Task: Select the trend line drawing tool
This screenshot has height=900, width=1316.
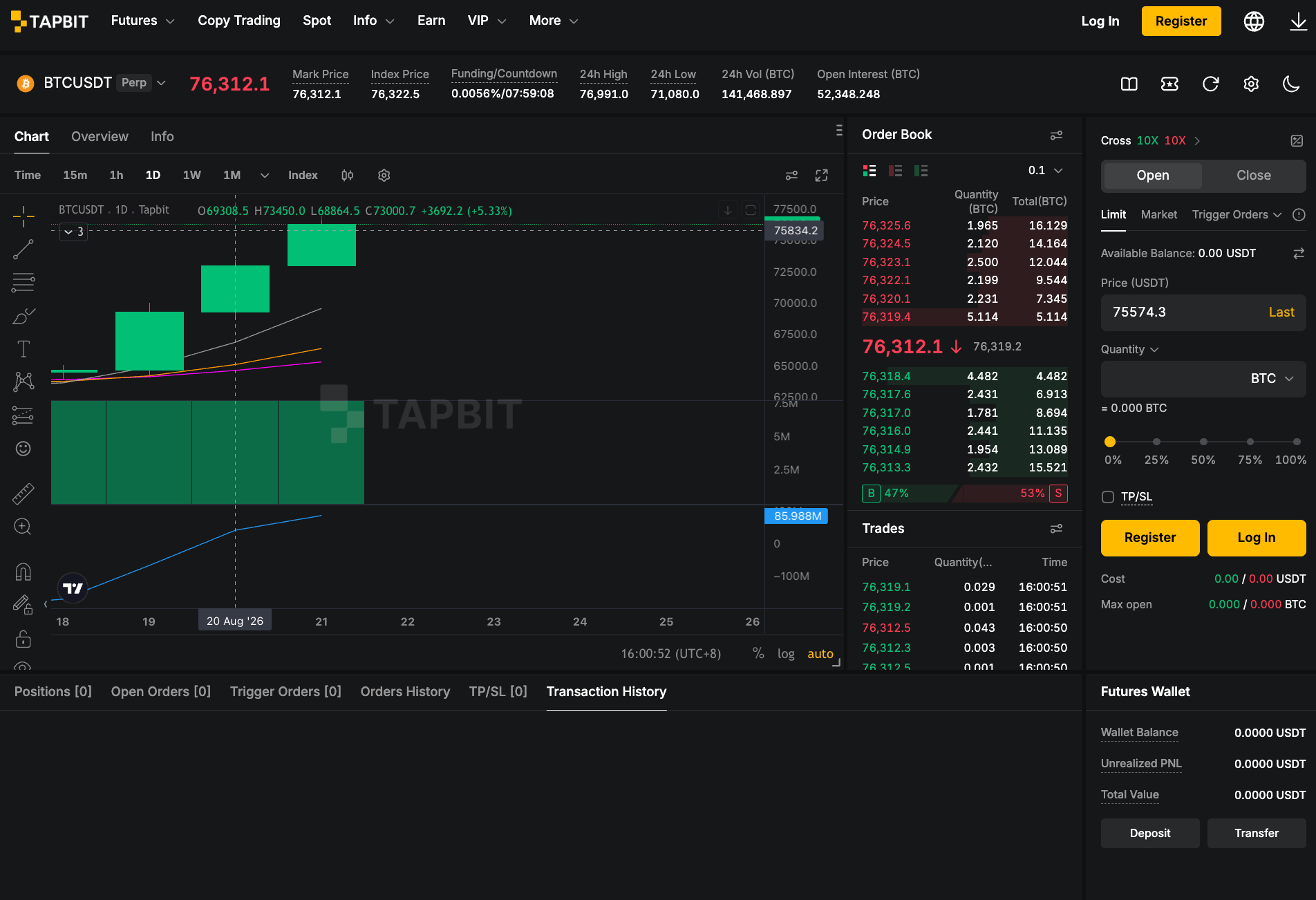Action: pos(23,250)
